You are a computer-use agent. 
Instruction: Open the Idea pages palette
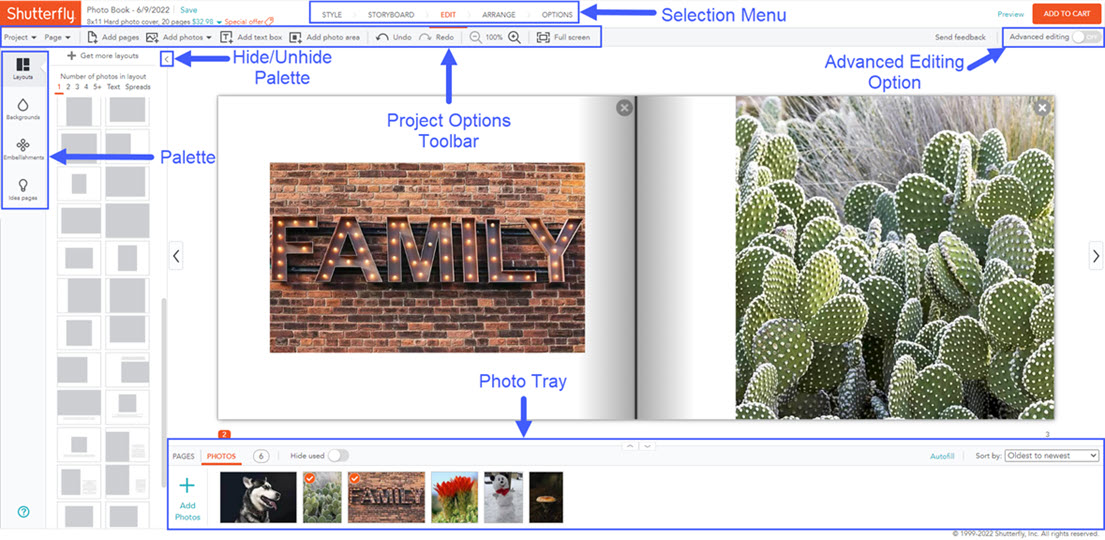[23, 189]
